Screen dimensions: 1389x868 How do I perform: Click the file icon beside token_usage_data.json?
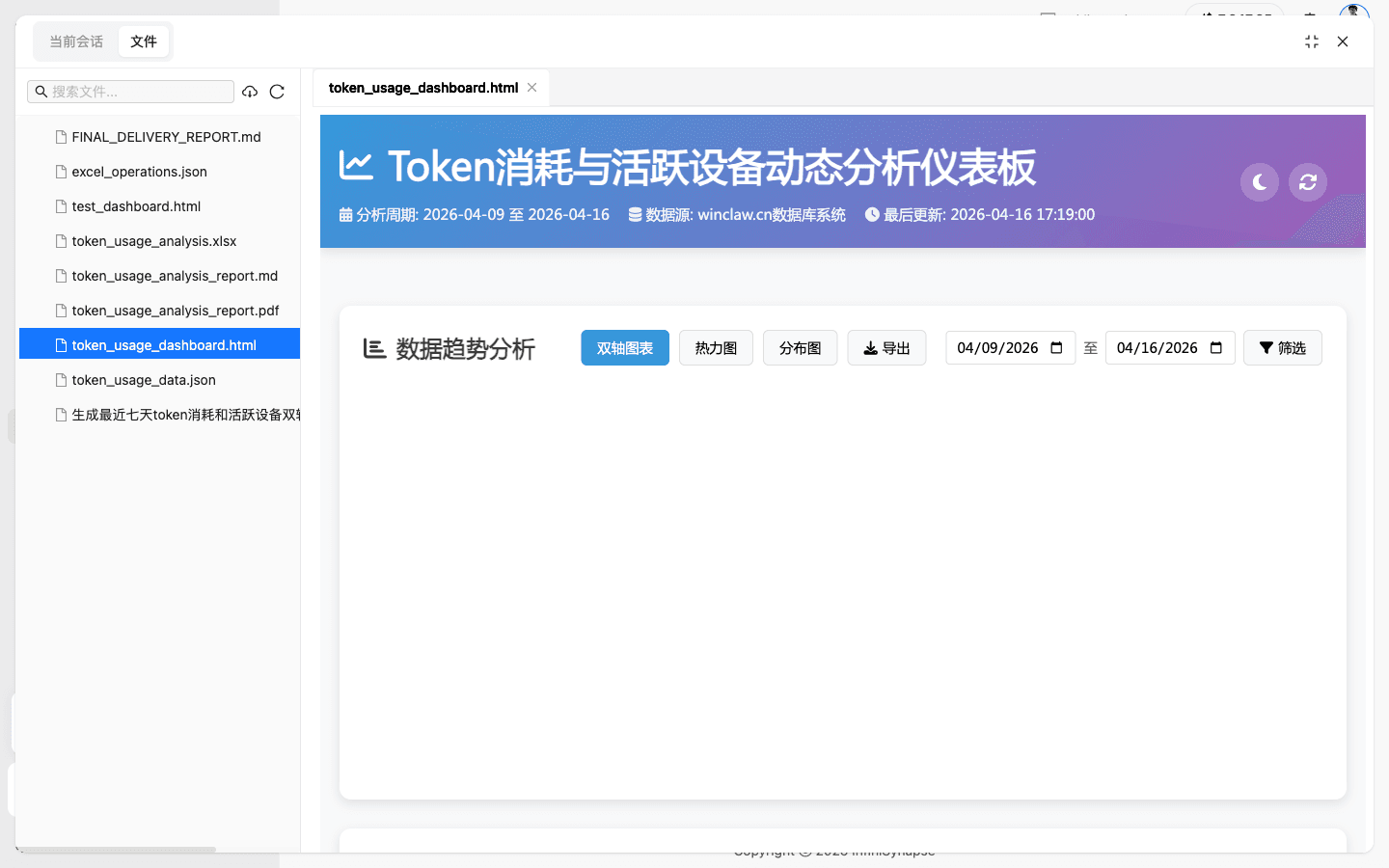click(60, 380)
